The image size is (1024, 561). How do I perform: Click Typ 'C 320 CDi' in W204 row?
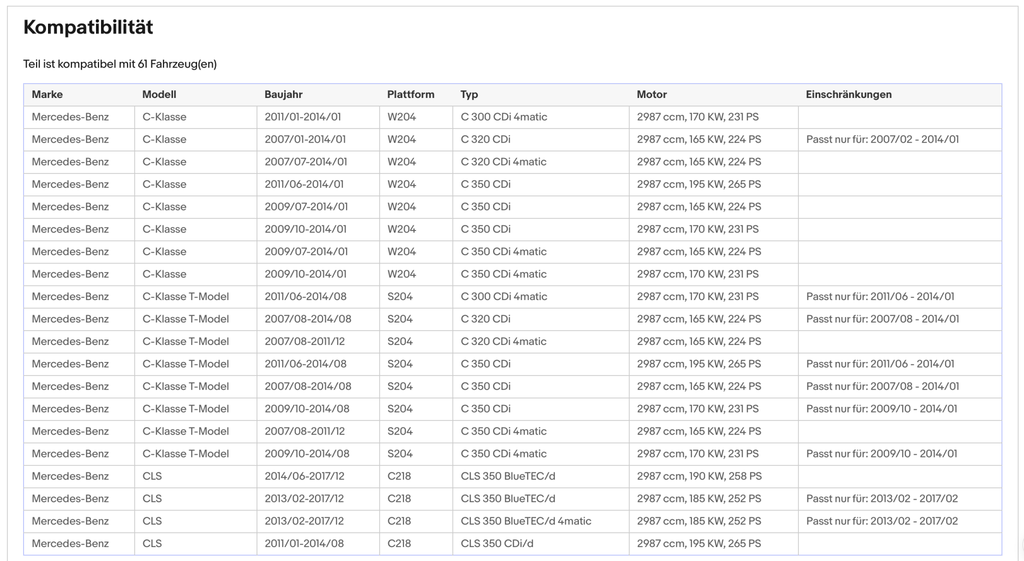pos(485,139)
